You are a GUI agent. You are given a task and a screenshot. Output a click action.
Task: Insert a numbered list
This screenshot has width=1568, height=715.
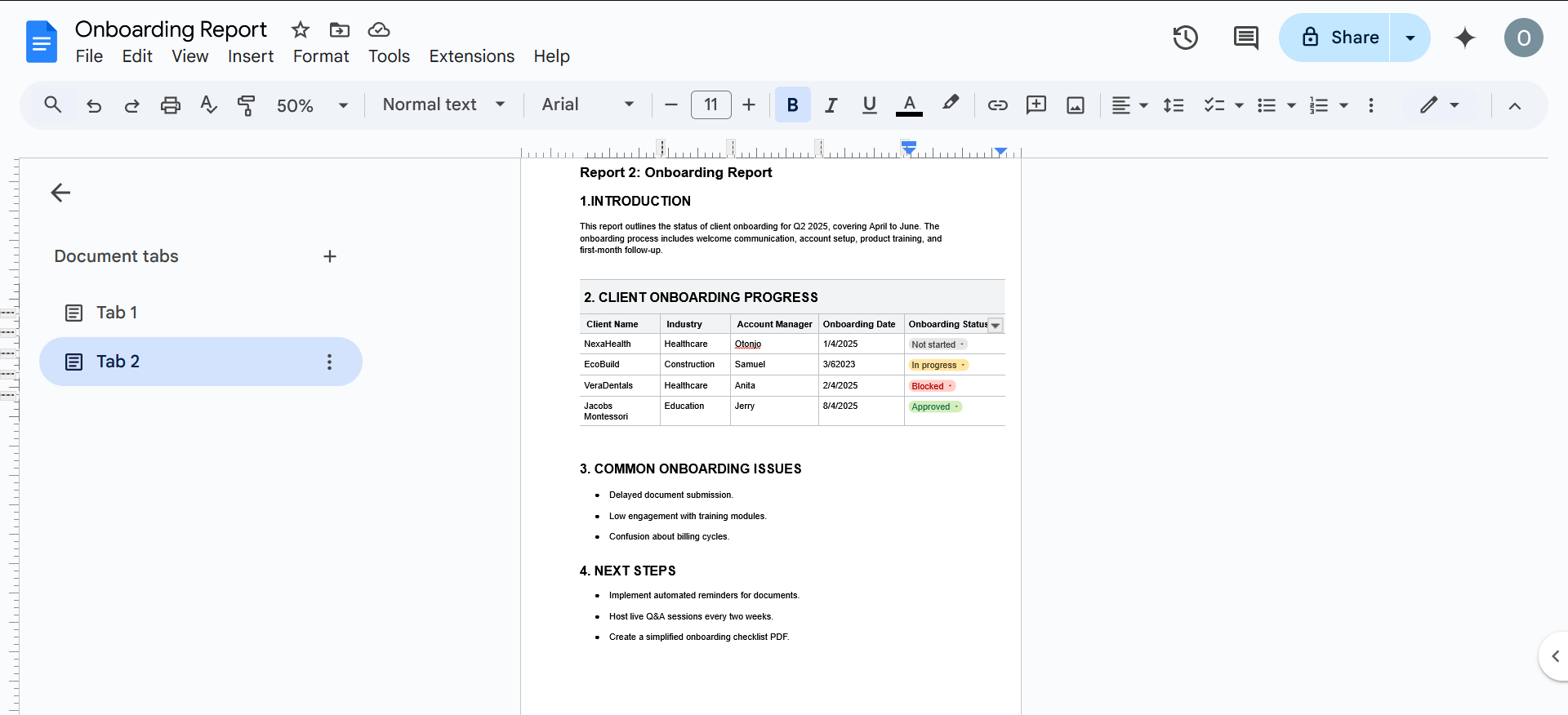pyautogui.click(x=1319, y=104)
